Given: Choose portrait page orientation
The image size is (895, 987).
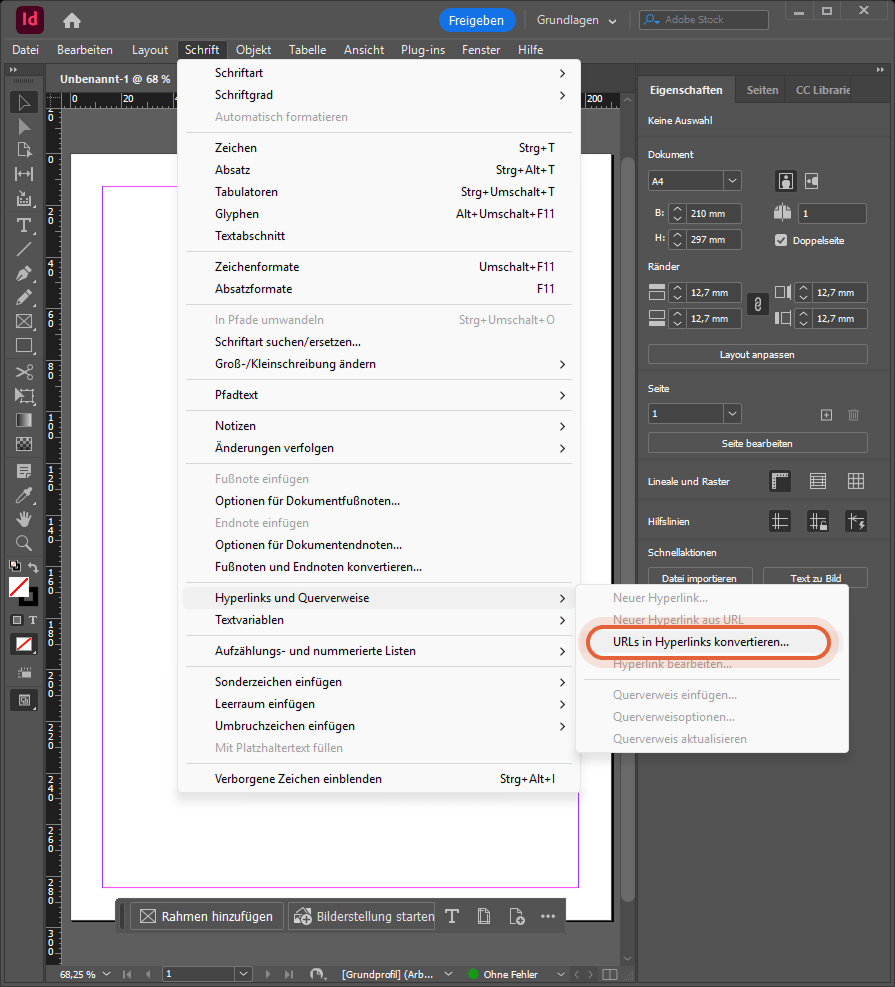Looking at the screenshot, I should pos(785,181).
